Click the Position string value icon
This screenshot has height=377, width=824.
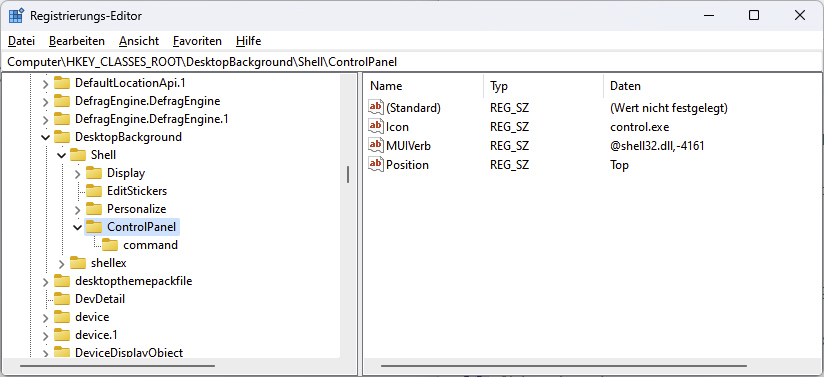376,164
